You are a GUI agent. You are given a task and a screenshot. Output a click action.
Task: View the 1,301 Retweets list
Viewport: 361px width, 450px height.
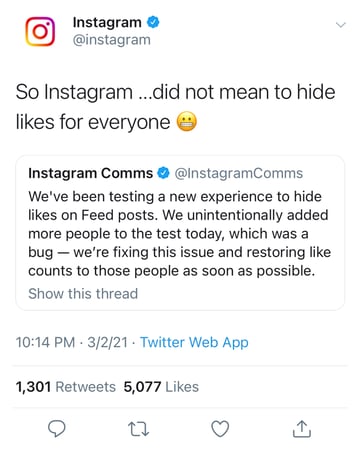[66, 387]
